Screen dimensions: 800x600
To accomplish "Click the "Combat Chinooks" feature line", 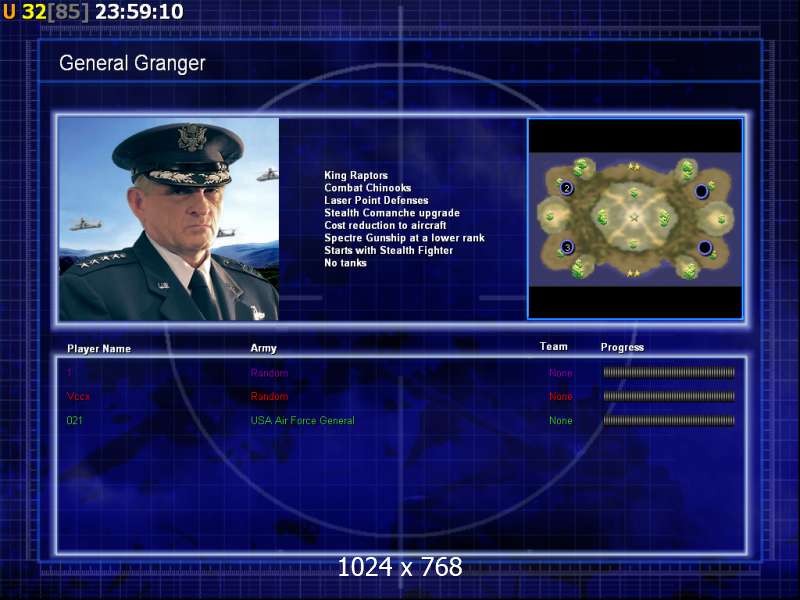I will point(367,188).
